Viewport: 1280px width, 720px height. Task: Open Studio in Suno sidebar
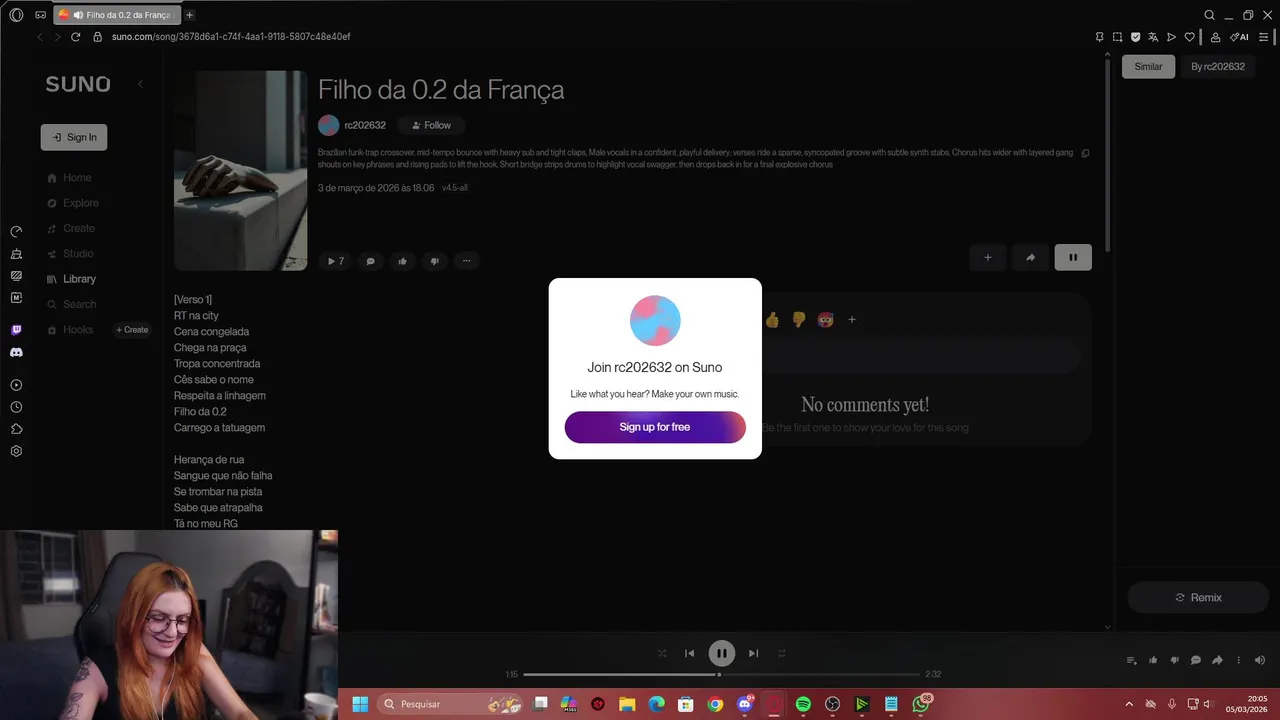(70, 254)
